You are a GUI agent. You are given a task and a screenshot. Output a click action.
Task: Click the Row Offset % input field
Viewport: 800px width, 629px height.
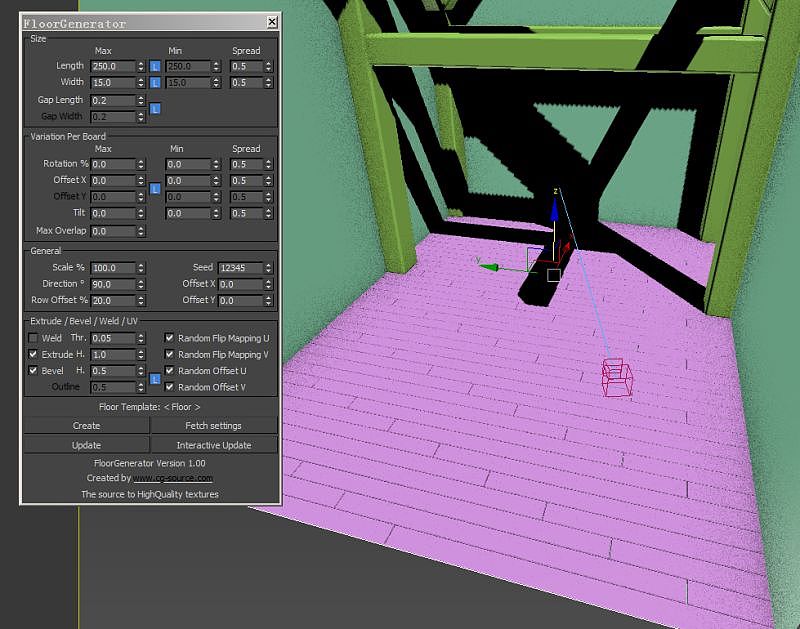coord(113,300)
